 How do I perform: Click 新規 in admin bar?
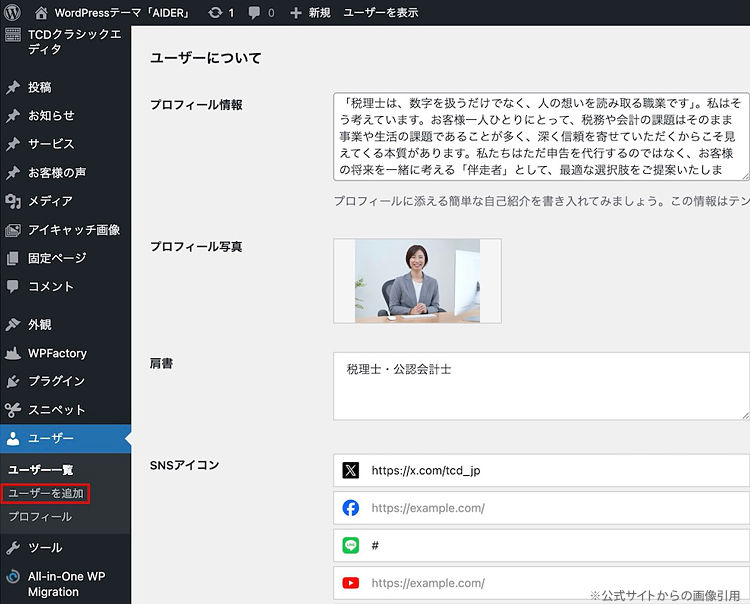coord(320,13)
